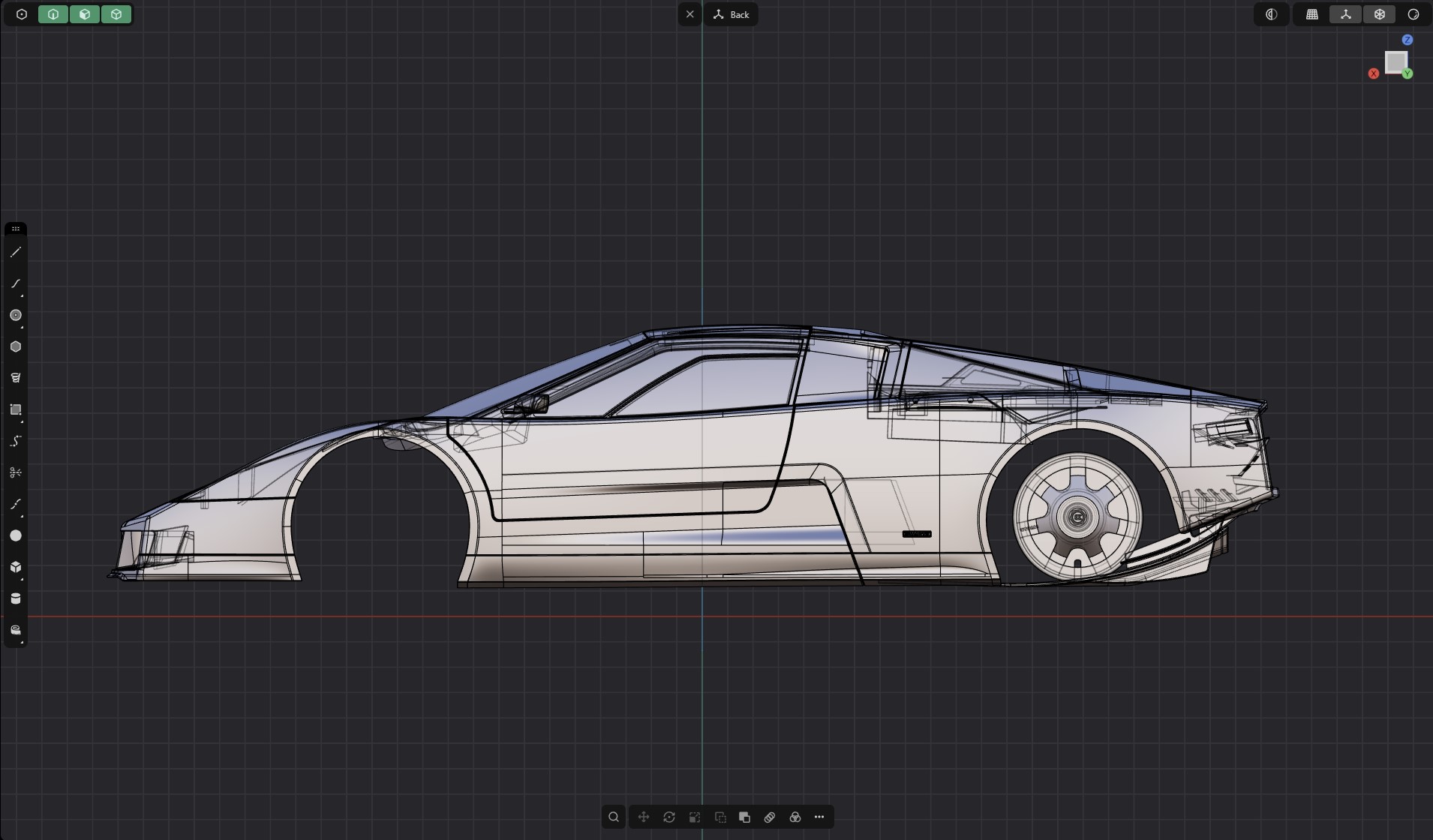The image size is (1433, 840).
Task: Select the Line tool in left toolbar
Action: pyautogui.click(x=16, y=253)
